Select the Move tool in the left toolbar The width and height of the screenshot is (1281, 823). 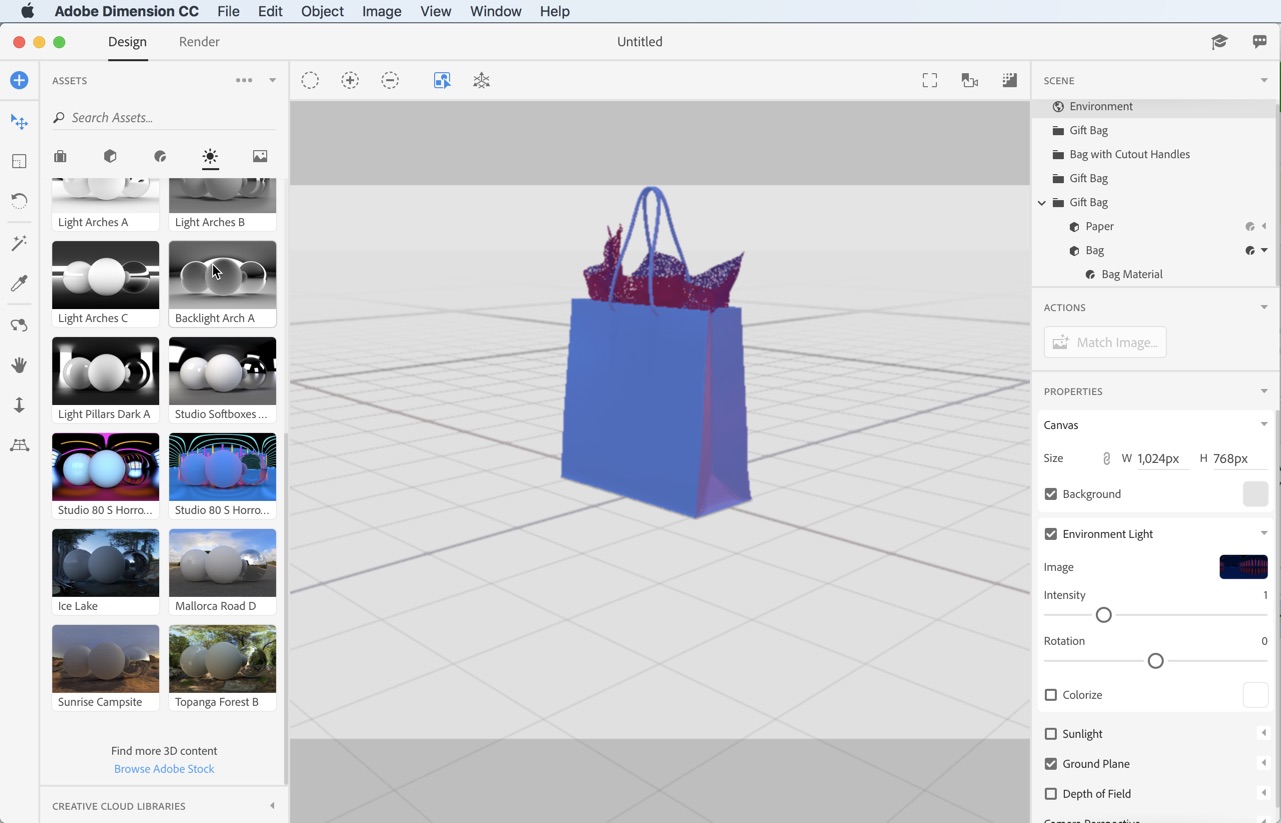coord(19,122)
